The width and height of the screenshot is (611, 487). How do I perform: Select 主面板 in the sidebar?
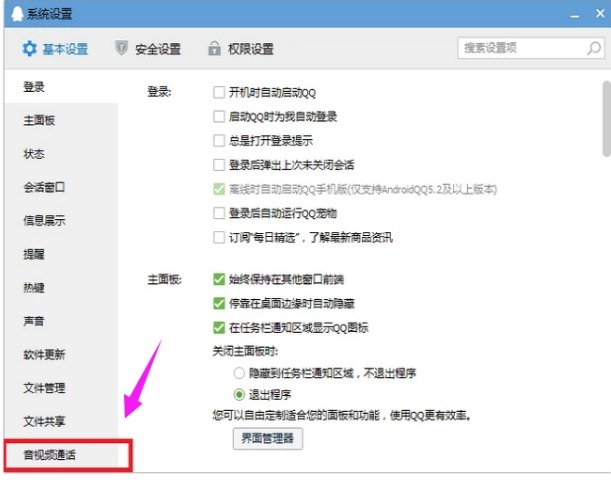pyautogui.click(x=61, y=120)
